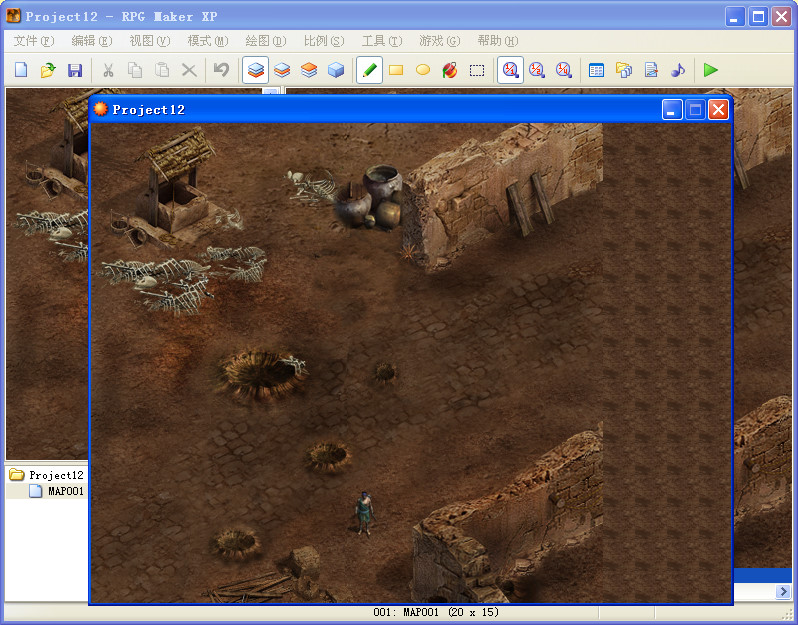
Task: Select the Pencil drawing tool
Action: (x=369, y=70)
